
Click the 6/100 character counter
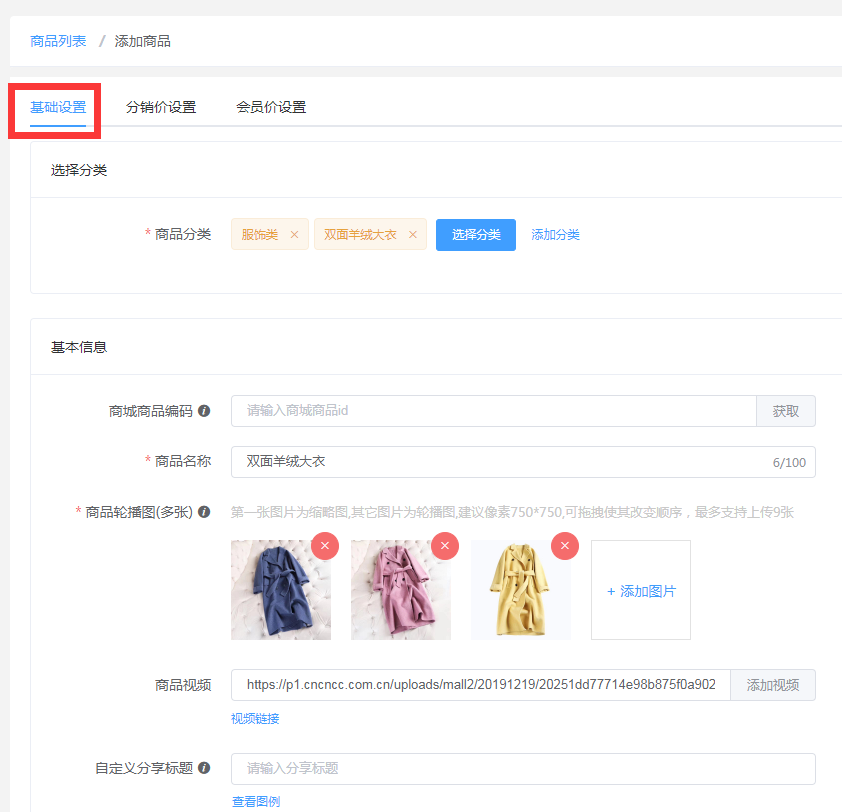(789, 462)
